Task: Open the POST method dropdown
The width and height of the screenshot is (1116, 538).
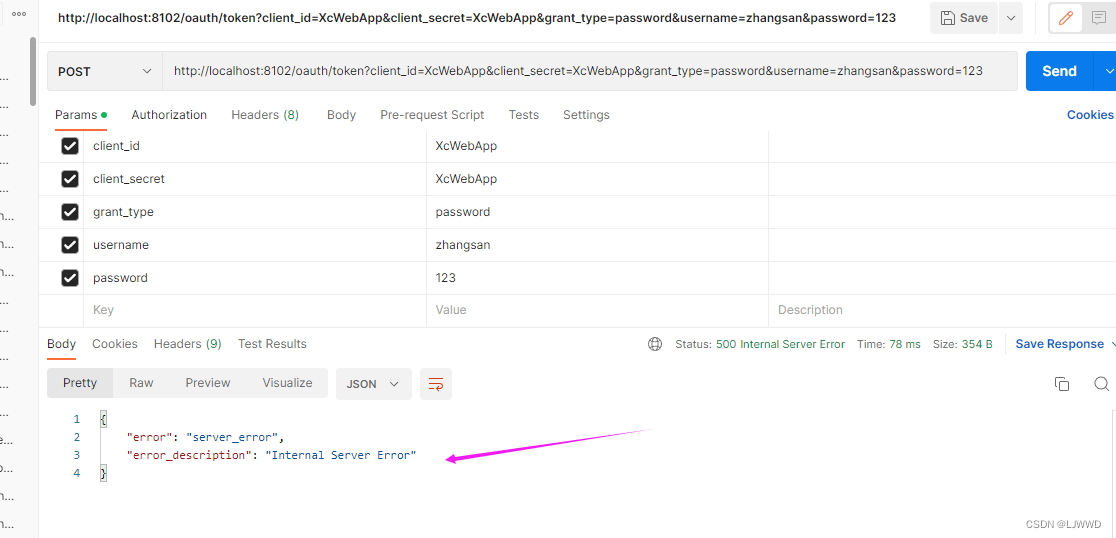Action: 105,71
